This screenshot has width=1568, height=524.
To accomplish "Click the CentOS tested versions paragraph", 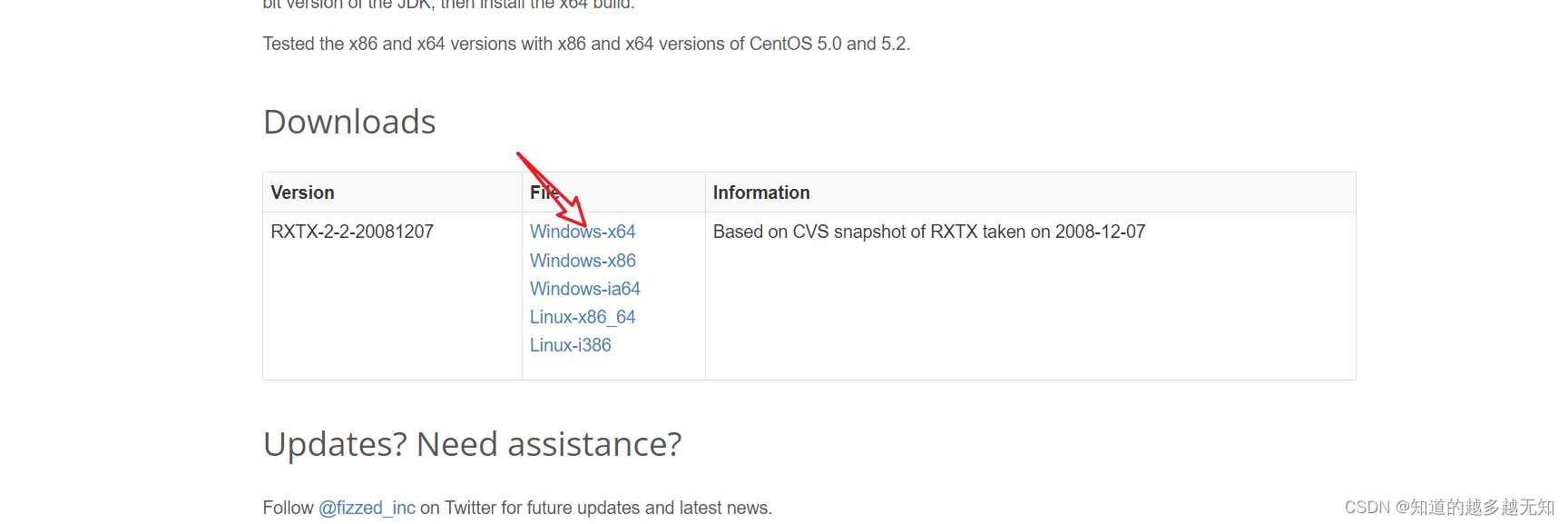I will [586, 44].
